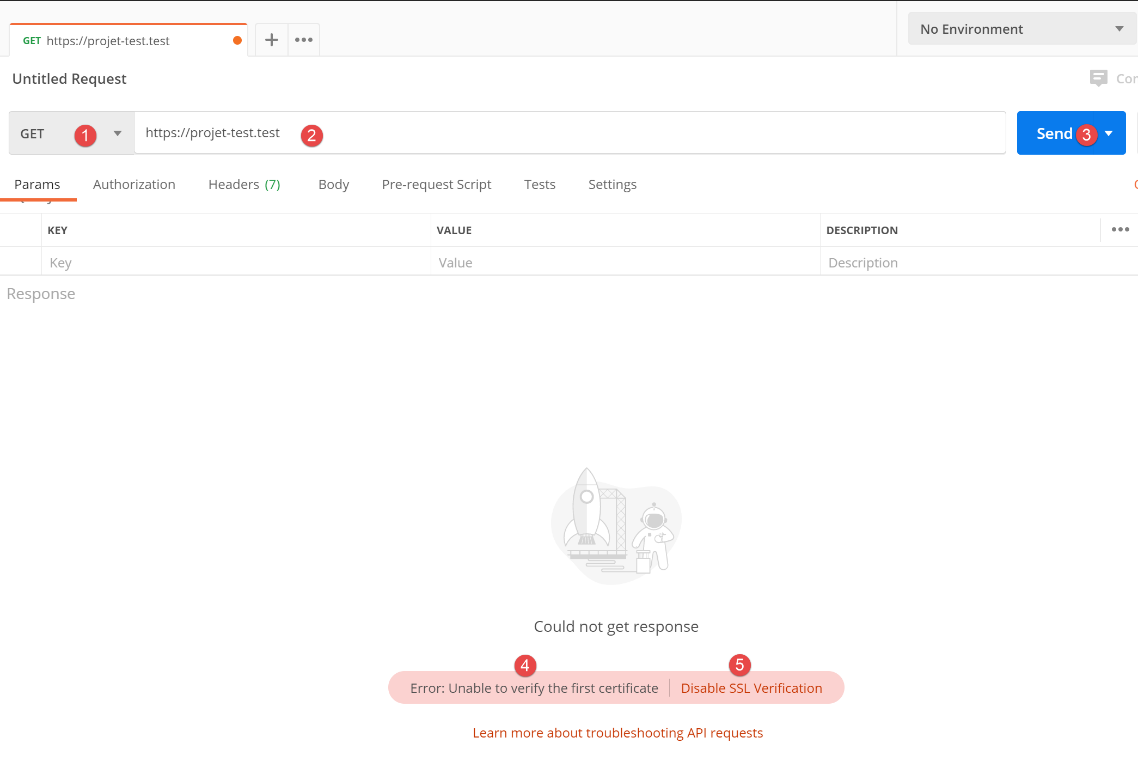This screenshot has width=1138, height=774.
Task: Expand the GET method dropdown
Action: [117, 133]
